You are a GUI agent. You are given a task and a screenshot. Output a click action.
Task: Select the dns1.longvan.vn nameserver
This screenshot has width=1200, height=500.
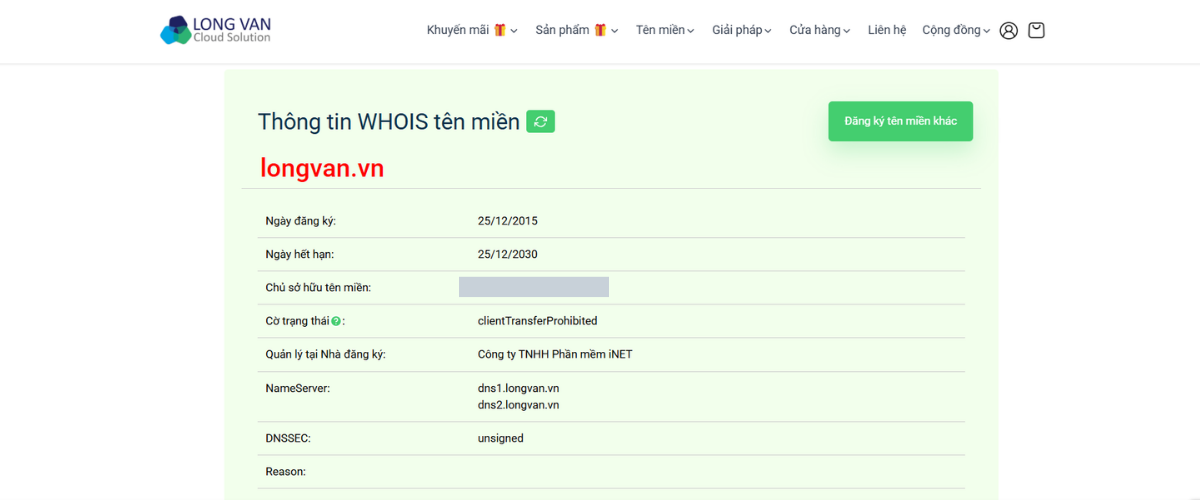click(x=518, y=387)
